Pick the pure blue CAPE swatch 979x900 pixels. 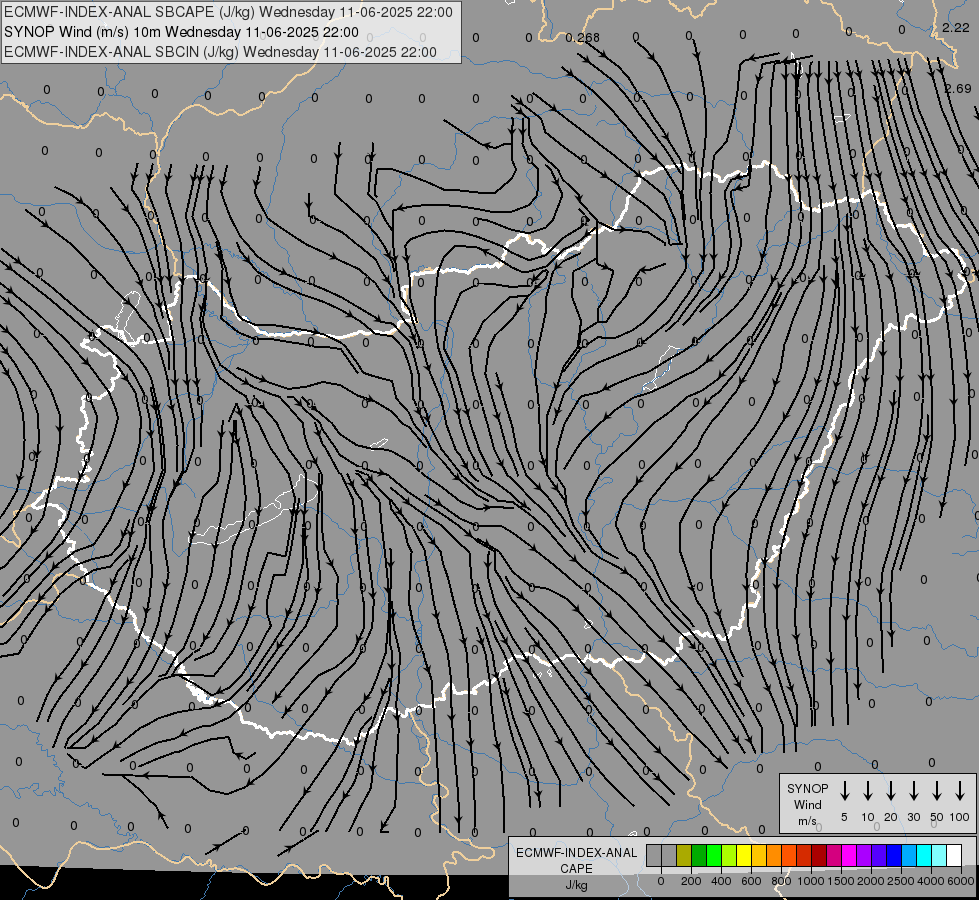coord(893,855)
